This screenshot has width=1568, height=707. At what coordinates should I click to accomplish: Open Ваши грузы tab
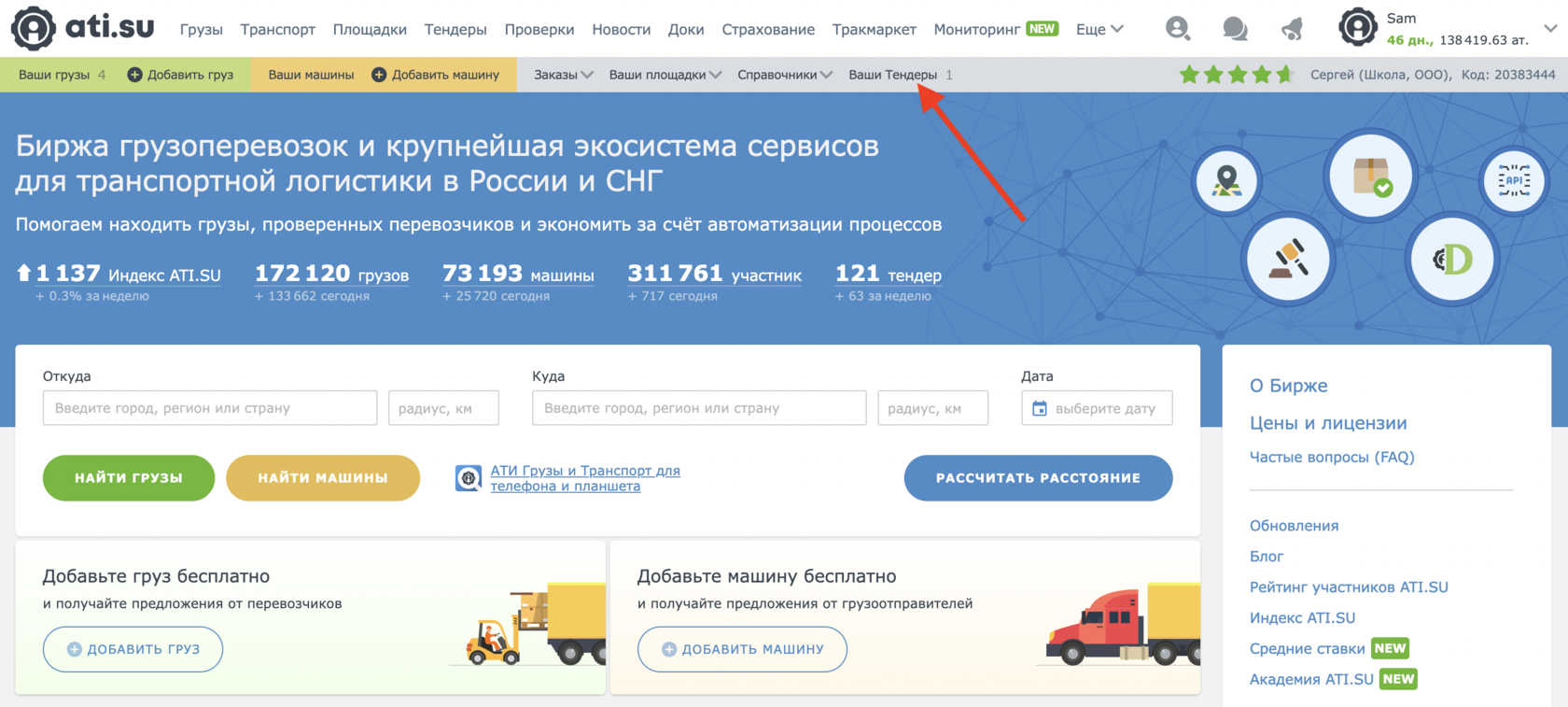pos(62,75)
